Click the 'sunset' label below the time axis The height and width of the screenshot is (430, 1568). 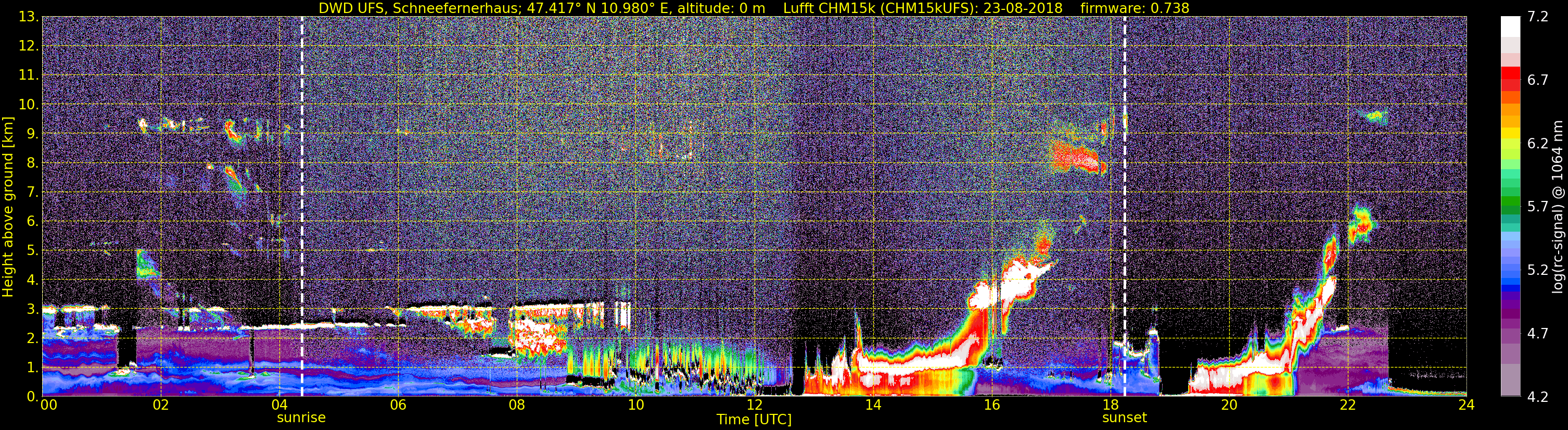coord(1124,418)
